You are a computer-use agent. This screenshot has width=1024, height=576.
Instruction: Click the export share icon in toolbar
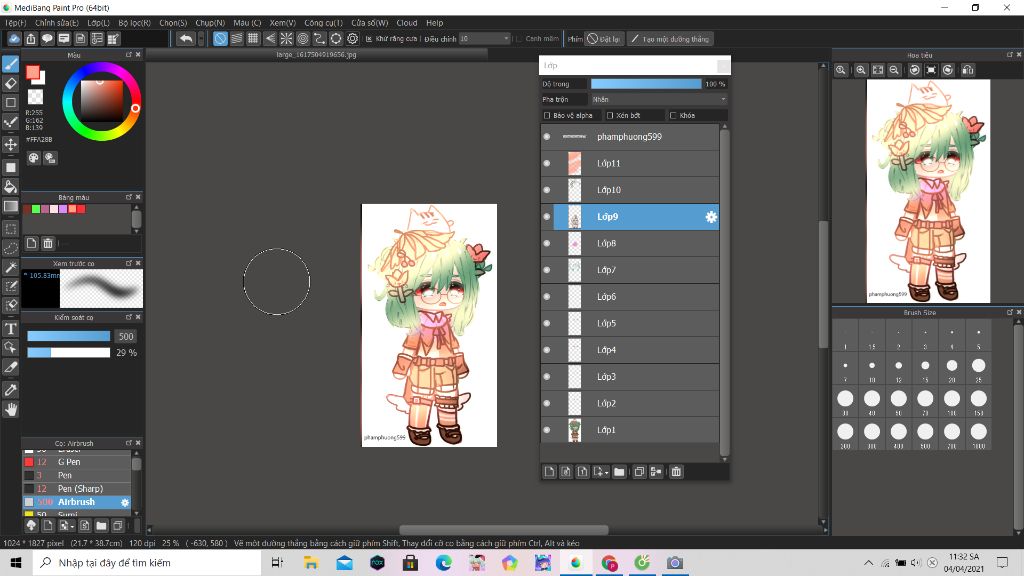(31, 39)
